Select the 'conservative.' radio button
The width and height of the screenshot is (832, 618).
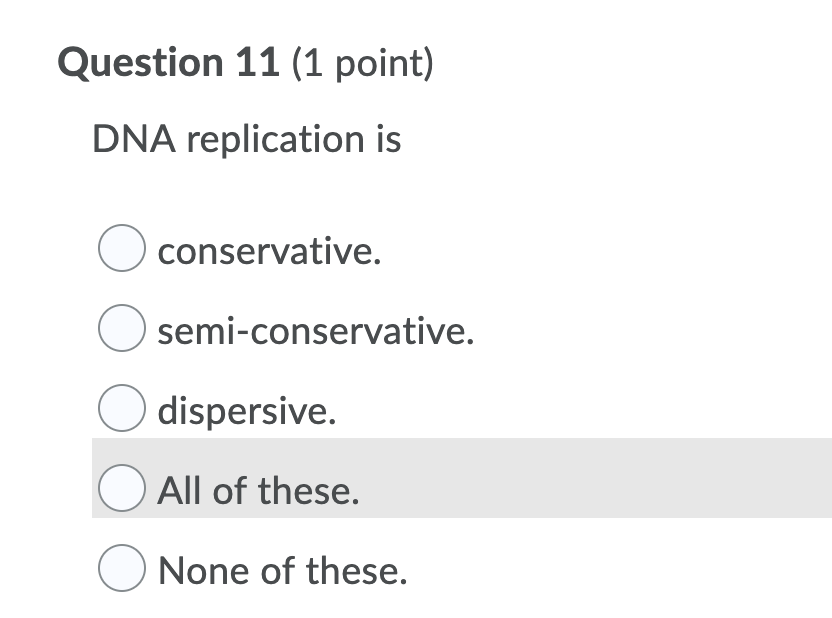pyautogui.click(x=122, y=251)
